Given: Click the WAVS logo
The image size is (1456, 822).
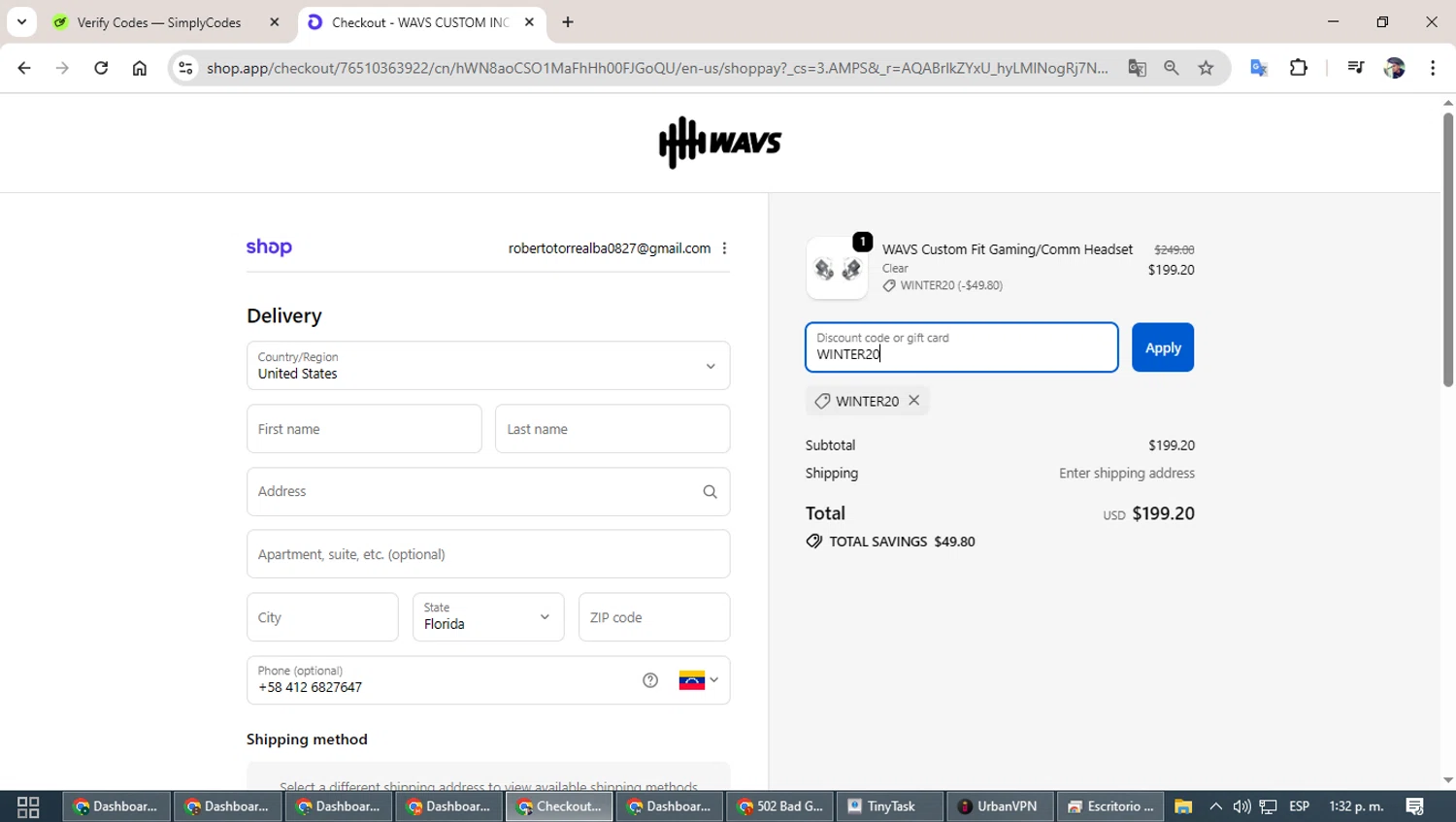Looking at the screenshot, I should 720,143.
